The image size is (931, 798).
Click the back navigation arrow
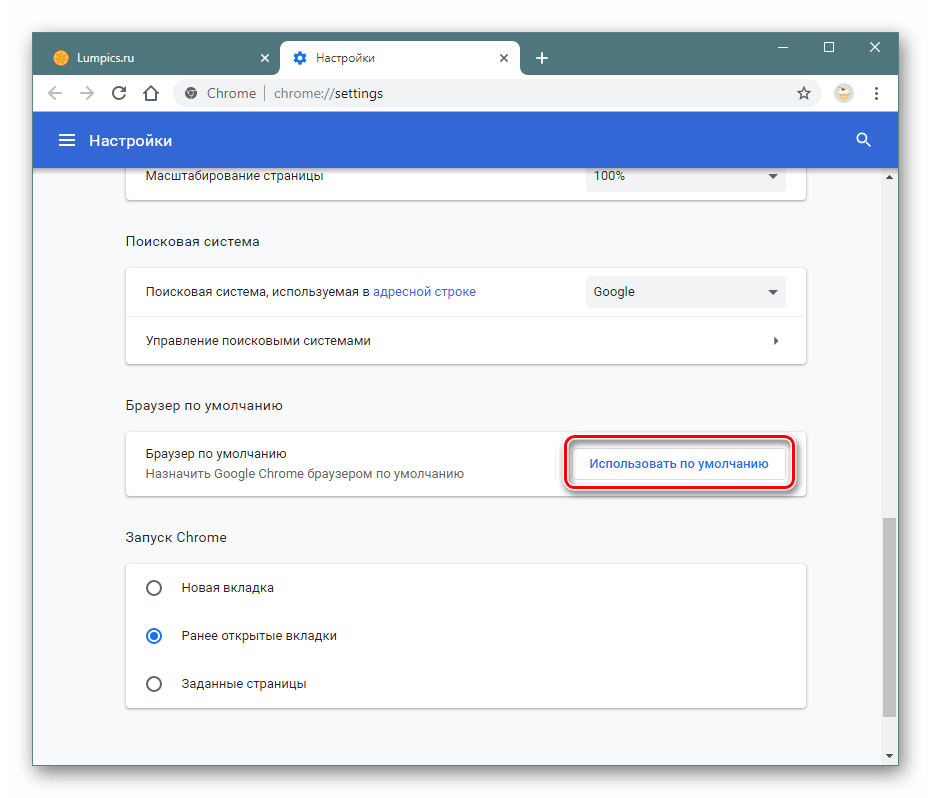coord(55,93)
